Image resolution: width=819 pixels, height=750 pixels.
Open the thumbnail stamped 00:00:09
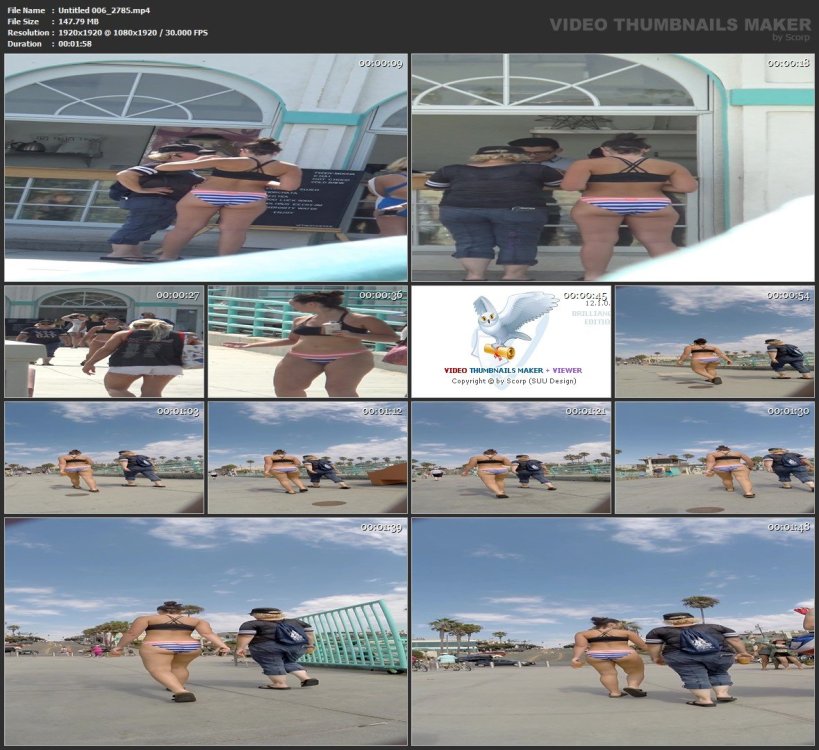pos(206,168)
